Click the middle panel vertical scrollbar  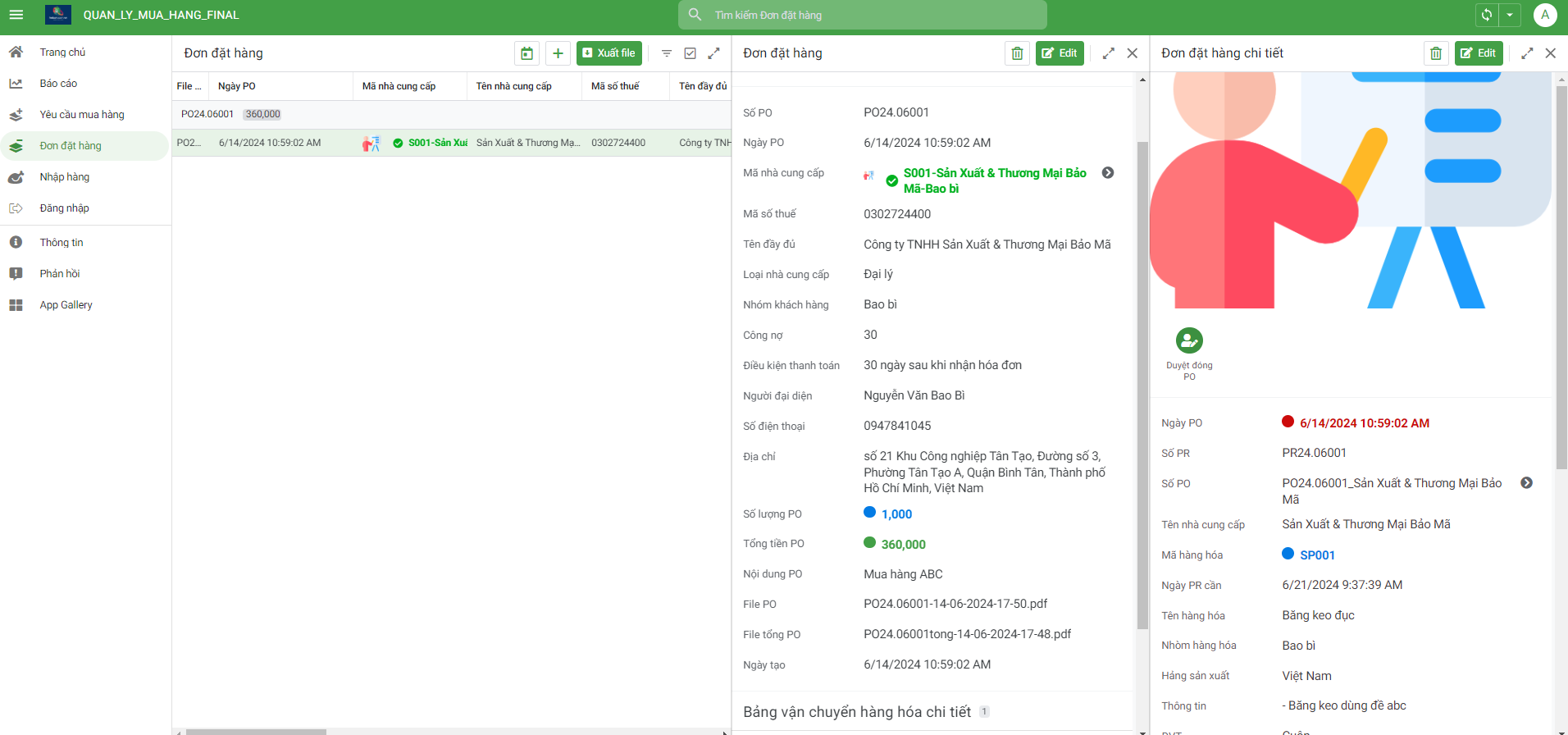(1142, 386)
